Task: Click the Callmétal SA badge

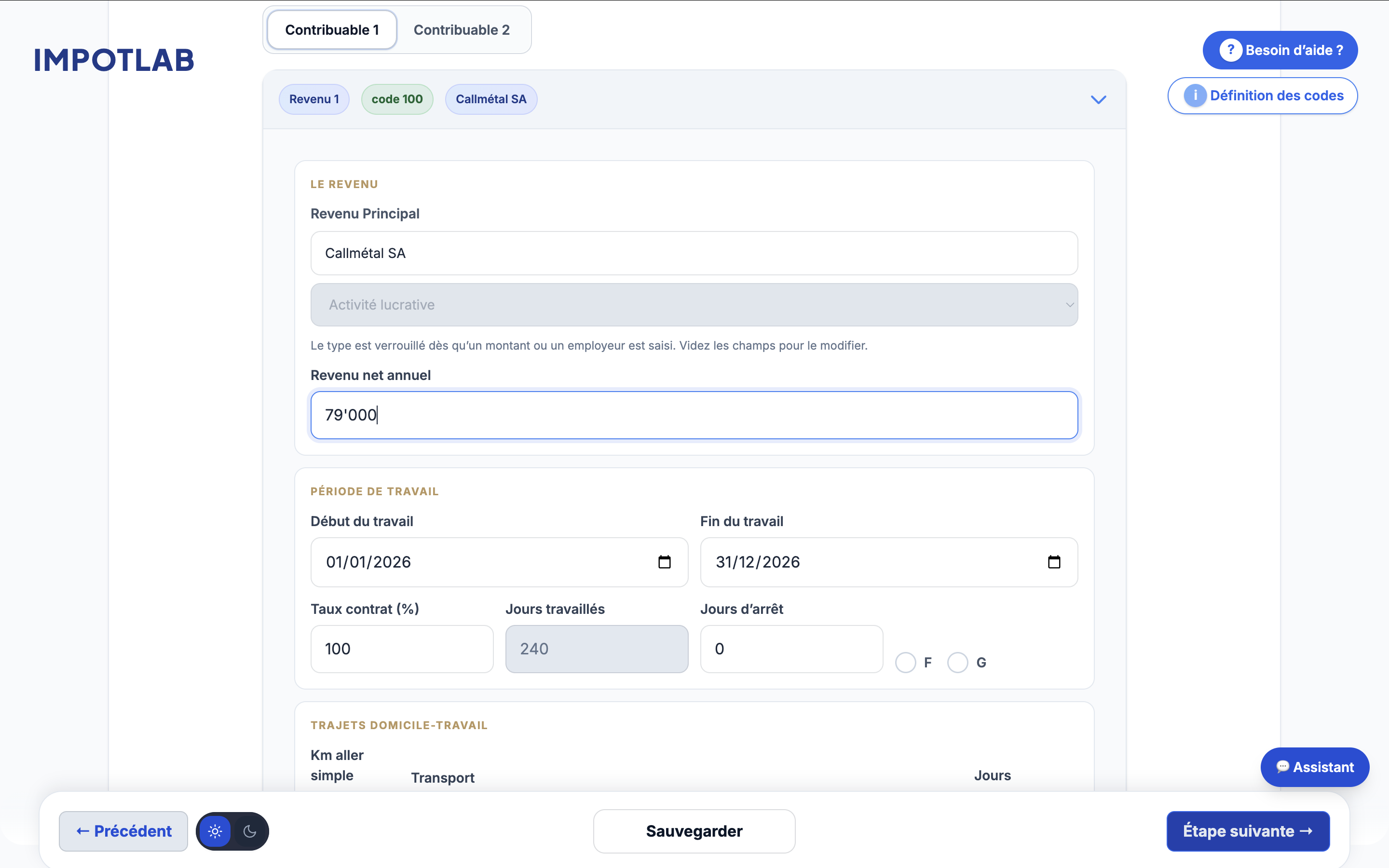Action: [x=491, y=99]
